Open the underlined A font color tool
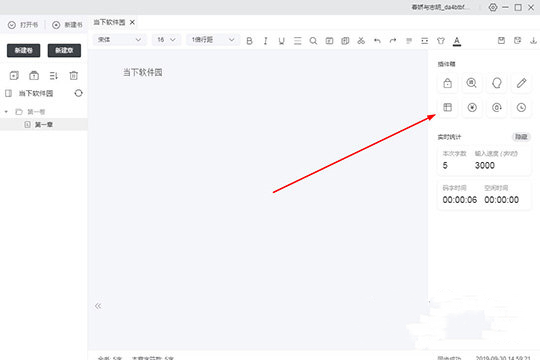 coord(457,41)
